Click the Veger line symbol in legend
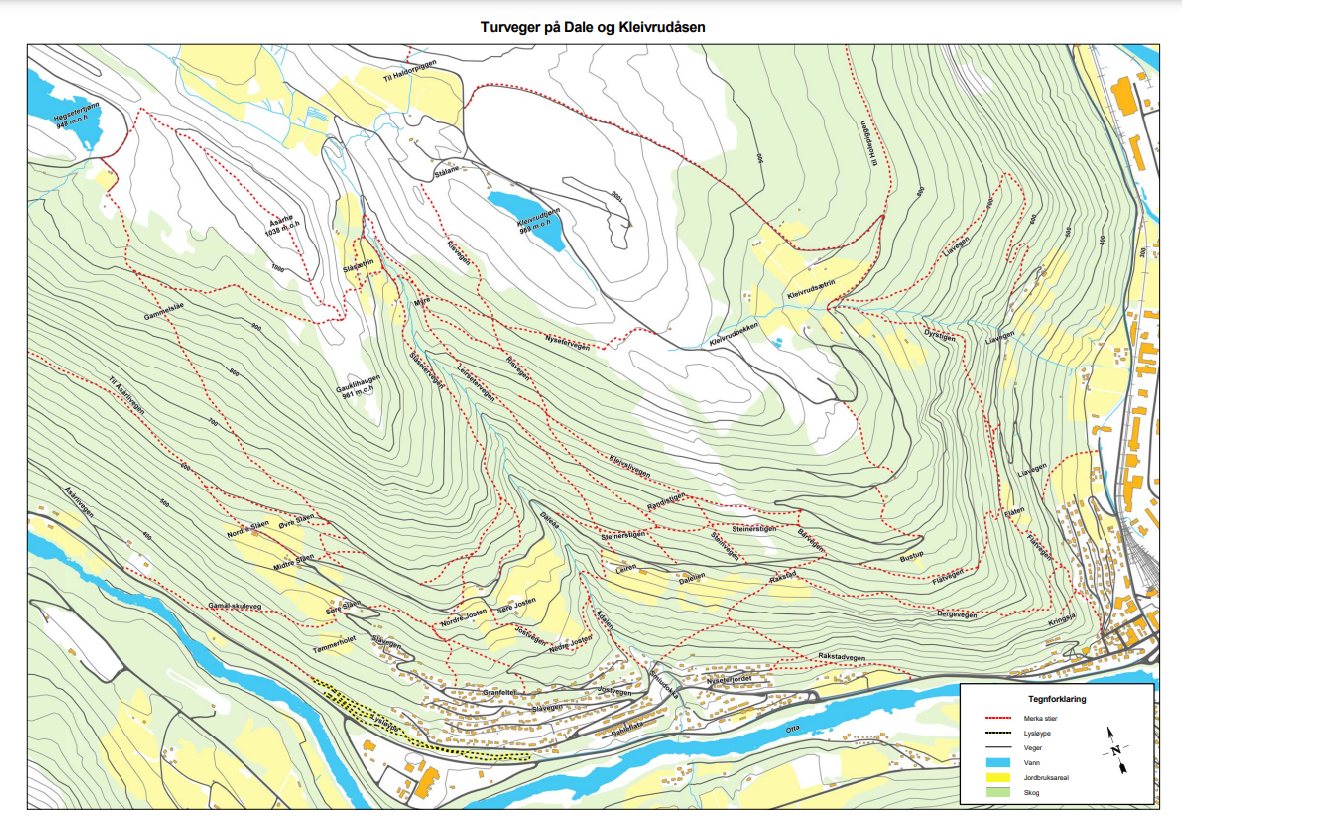The width and height of the screenshot is (1344, 840). click(x=1000, y=748)
